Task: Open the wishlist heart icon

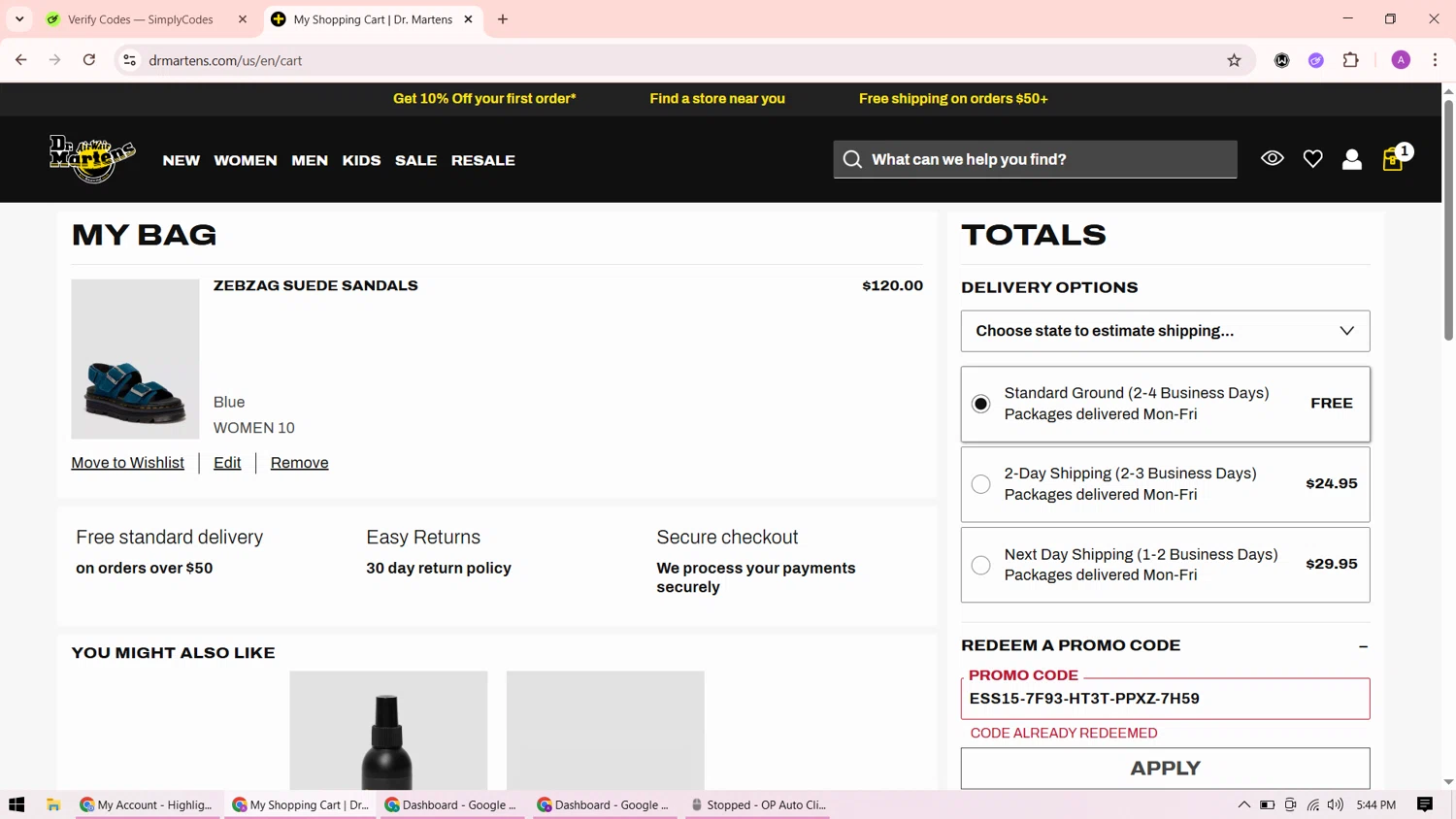Action: 1312,159
